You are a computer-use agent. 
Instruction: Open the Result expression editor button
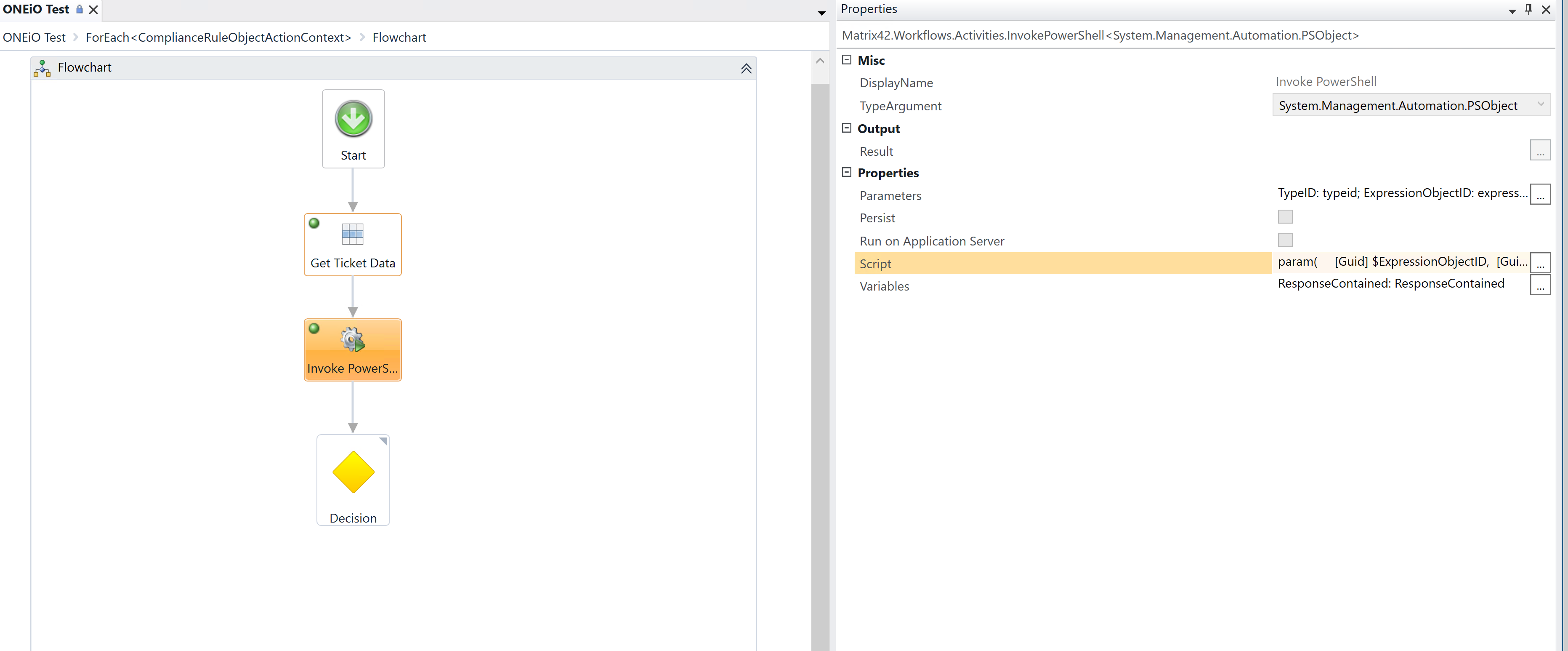(x=1540, y=150)
